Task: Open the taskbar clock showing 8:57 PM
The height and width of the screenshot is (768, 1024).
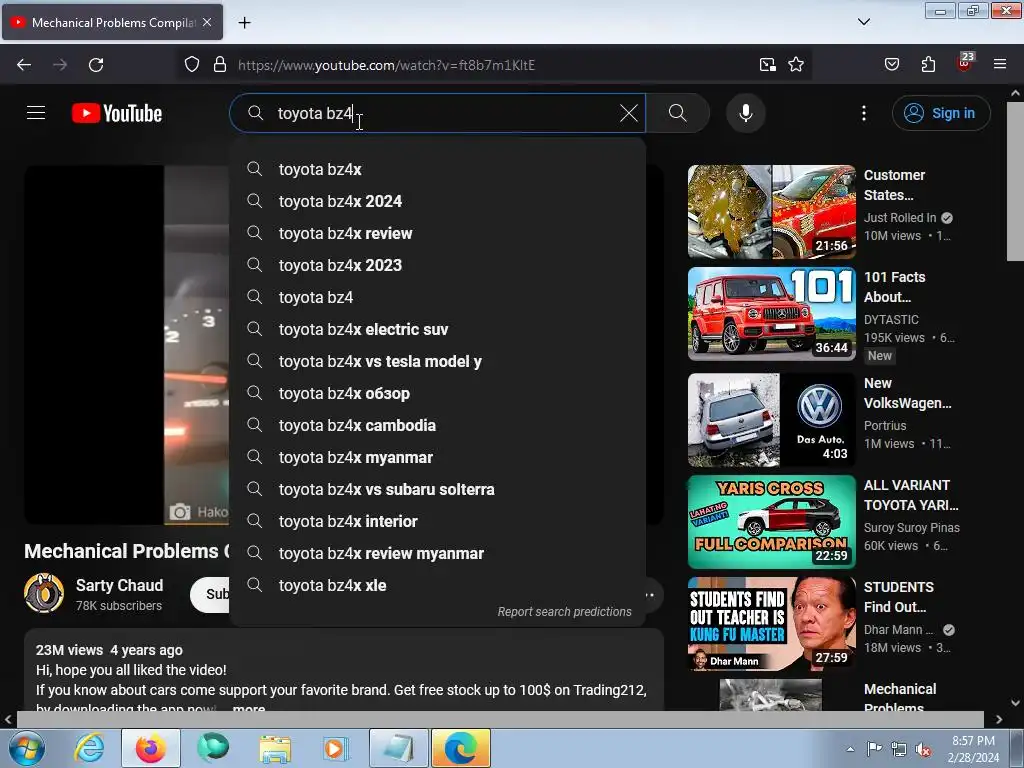Action: click(x=973, y=749)
